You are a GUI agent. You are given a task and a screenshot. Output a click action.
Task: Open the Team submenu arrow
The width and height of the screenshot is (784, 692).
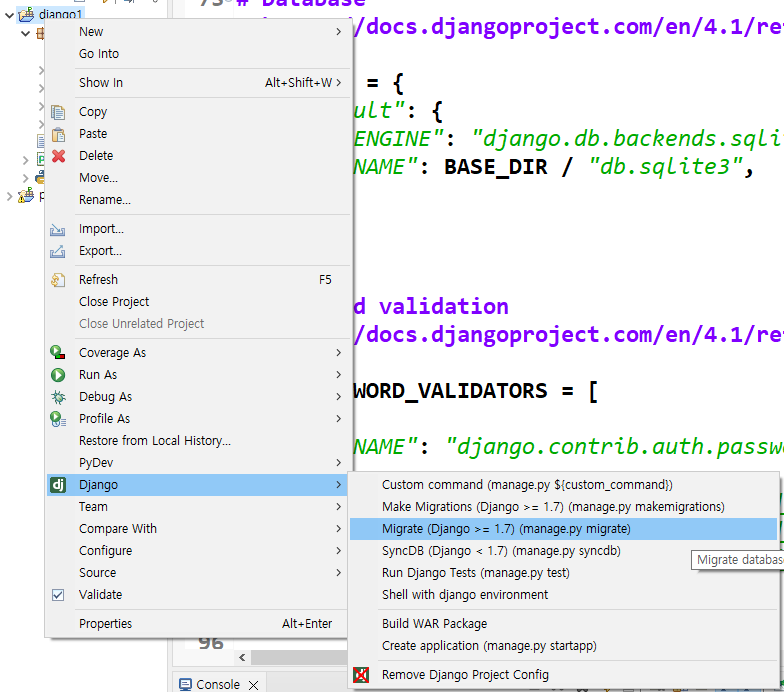click(x=338, y=506)
